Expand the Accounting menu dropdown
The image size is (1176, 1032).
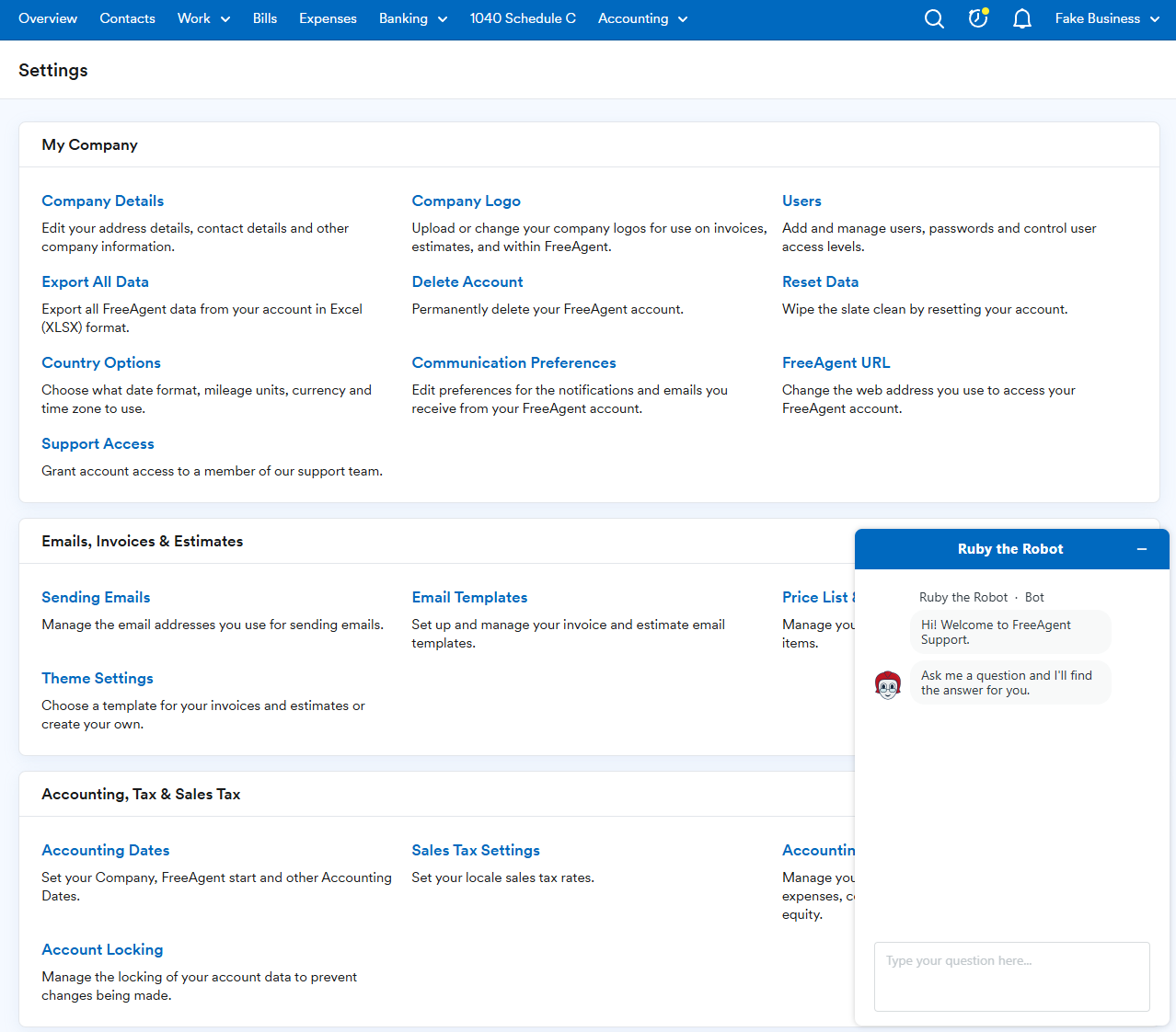coord(642,18)
